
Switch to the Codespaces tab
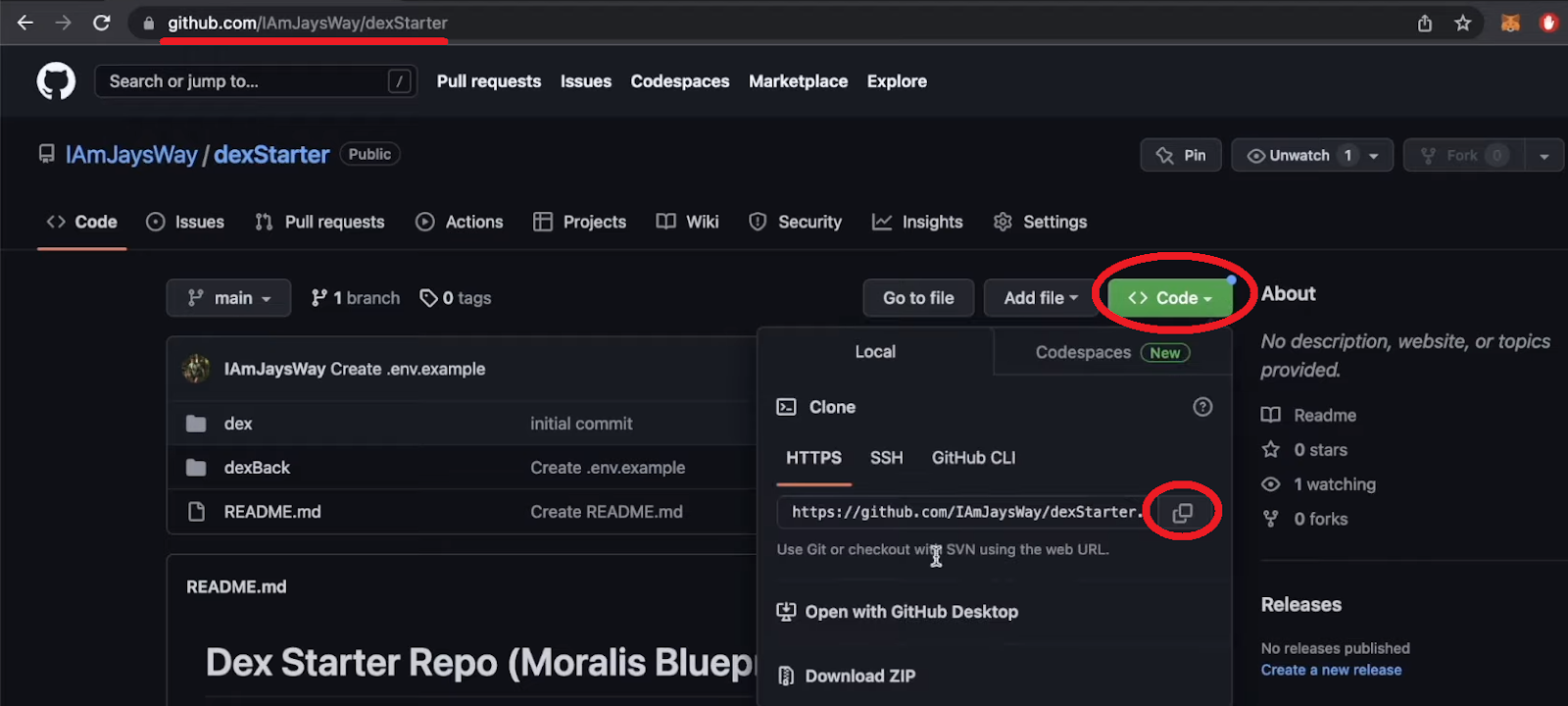click(1111, 352)
